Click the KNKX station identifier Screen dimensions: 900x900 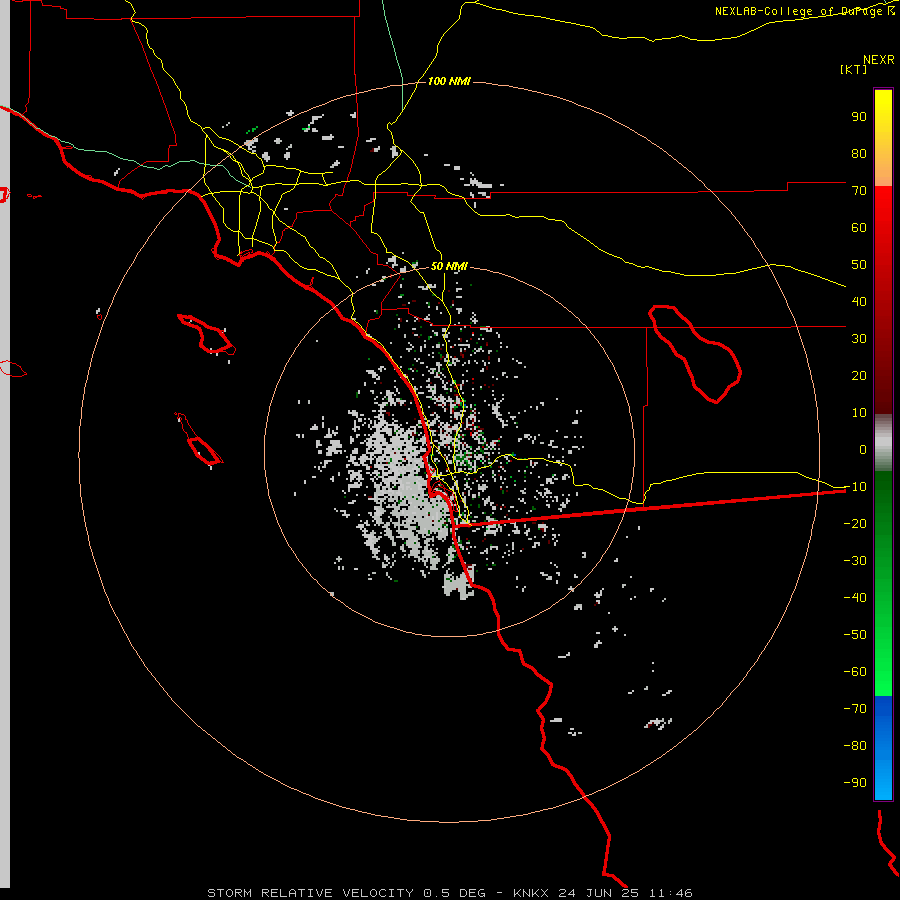click(x=531, y=893)
